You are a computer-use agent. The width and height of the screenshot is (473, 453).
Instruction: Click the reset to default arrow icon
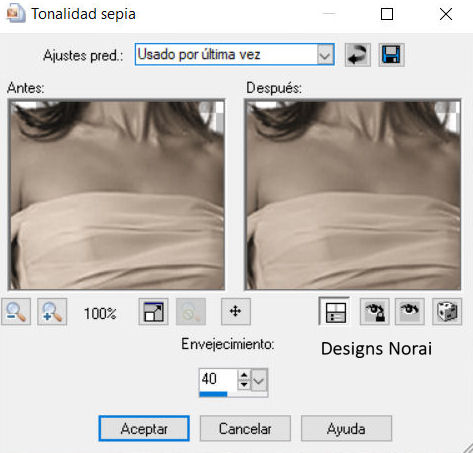click(x=357, y=55)
